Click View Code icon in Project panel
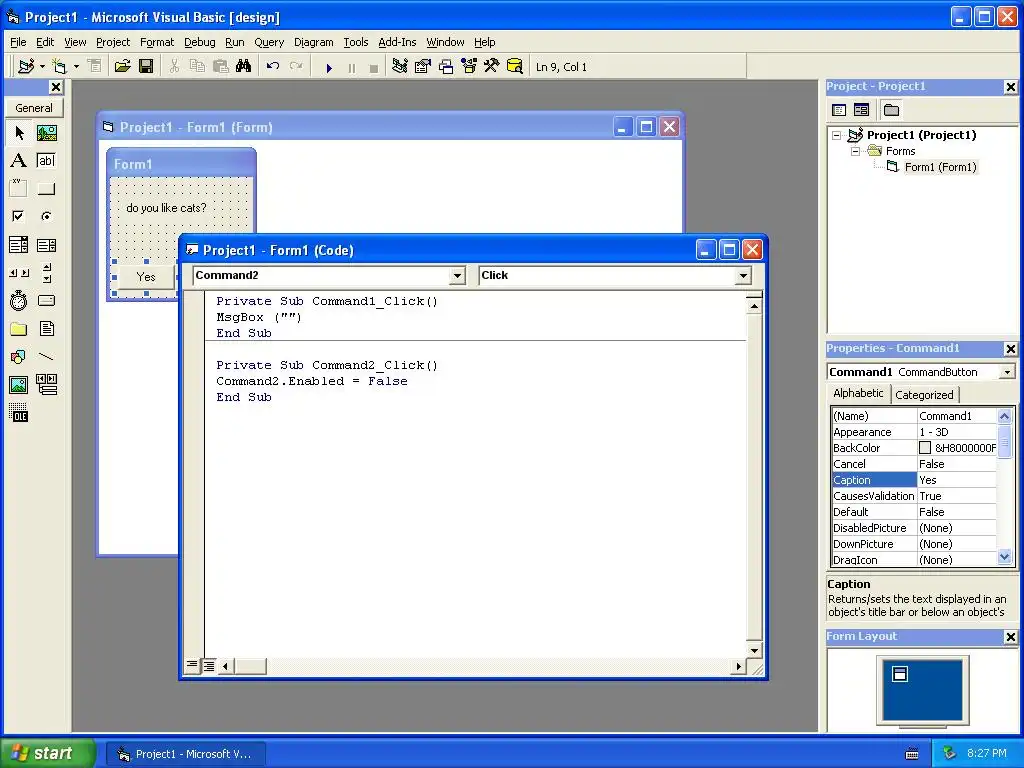 point(839,110)
